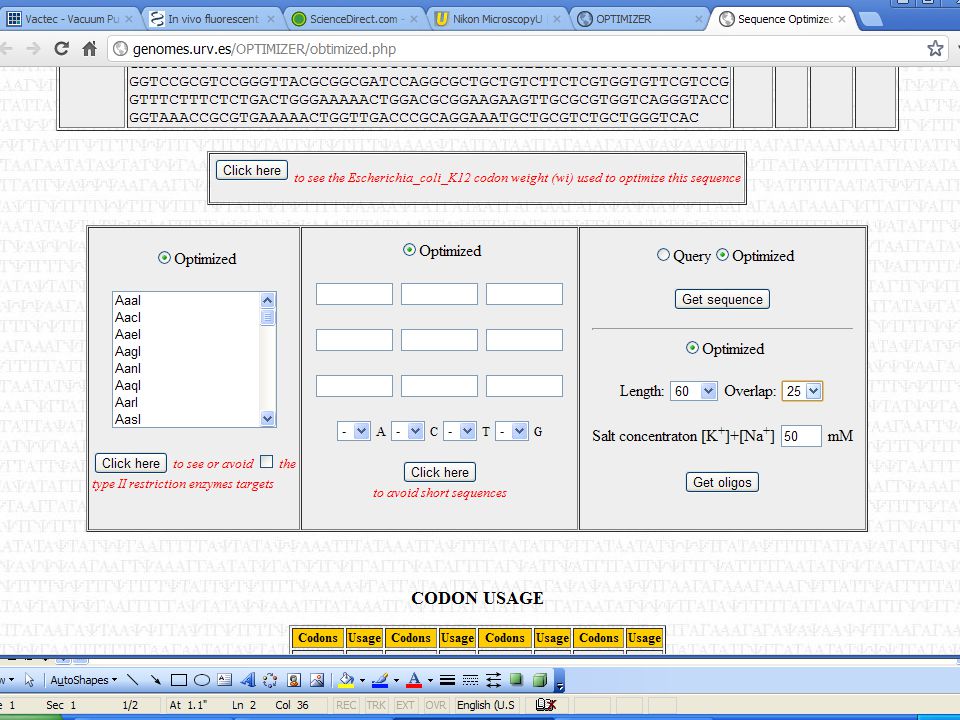The image size is (960, 720).
Task: Click the site info globe icon
Action: coord(121,48)
